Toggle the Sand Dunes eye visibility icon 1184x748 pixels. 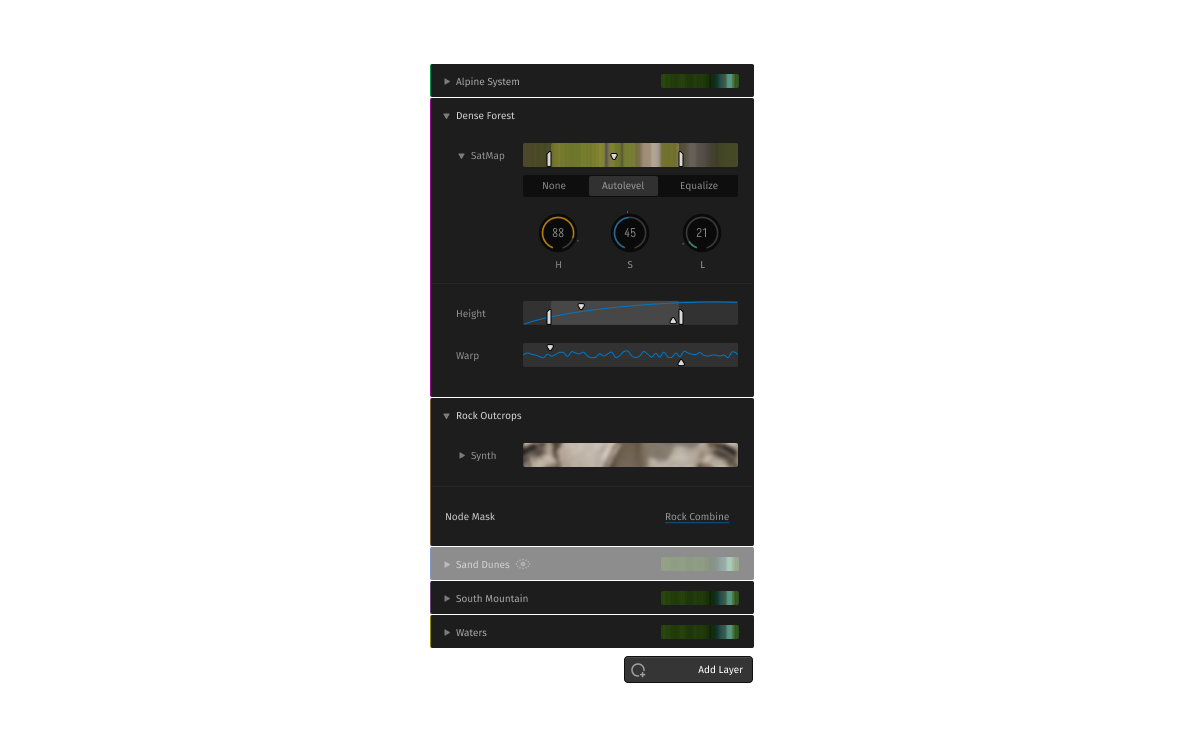click(x=523, y=565)
